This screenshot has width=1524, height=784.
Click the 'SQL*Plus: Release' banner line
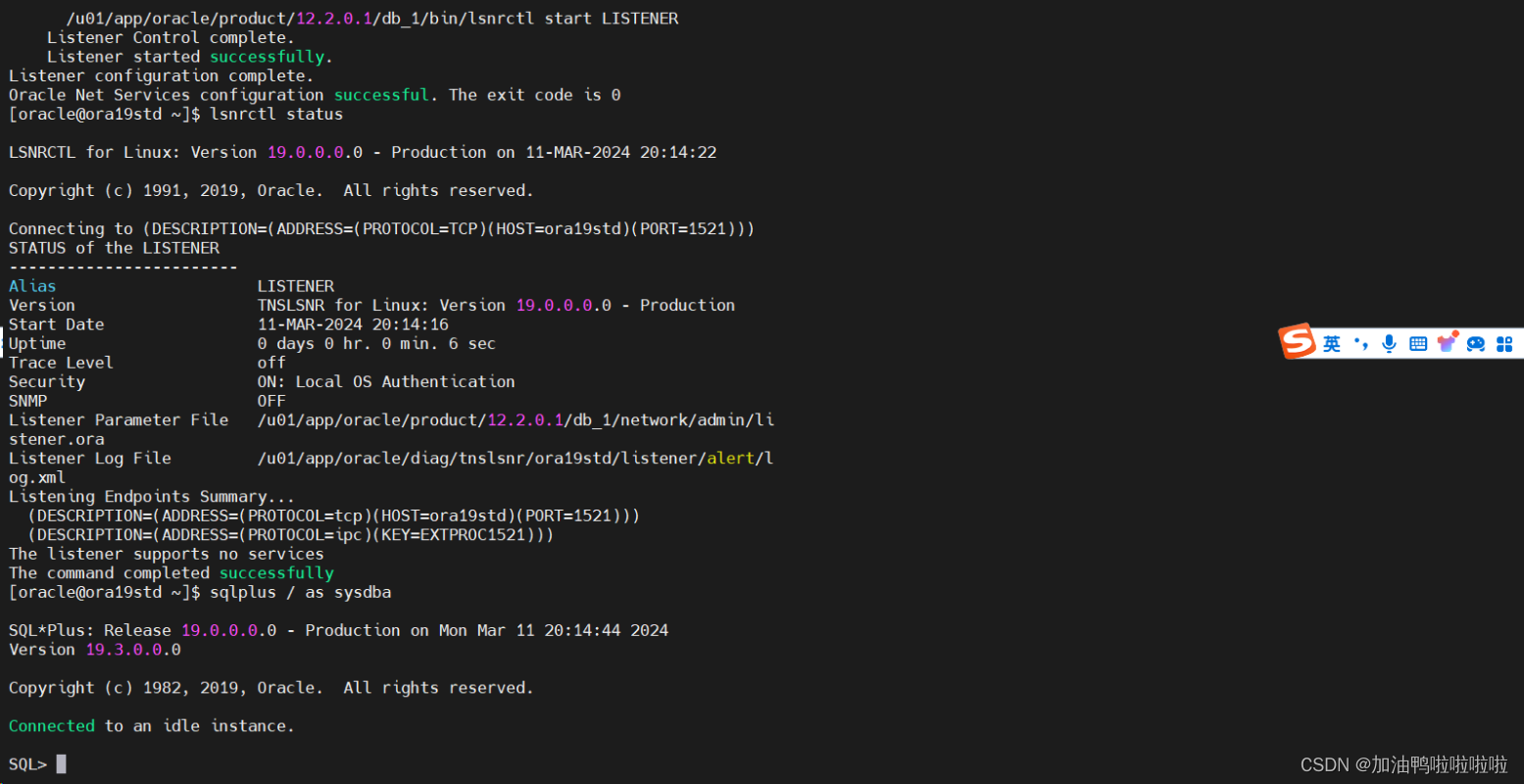(x=339, y=630)
